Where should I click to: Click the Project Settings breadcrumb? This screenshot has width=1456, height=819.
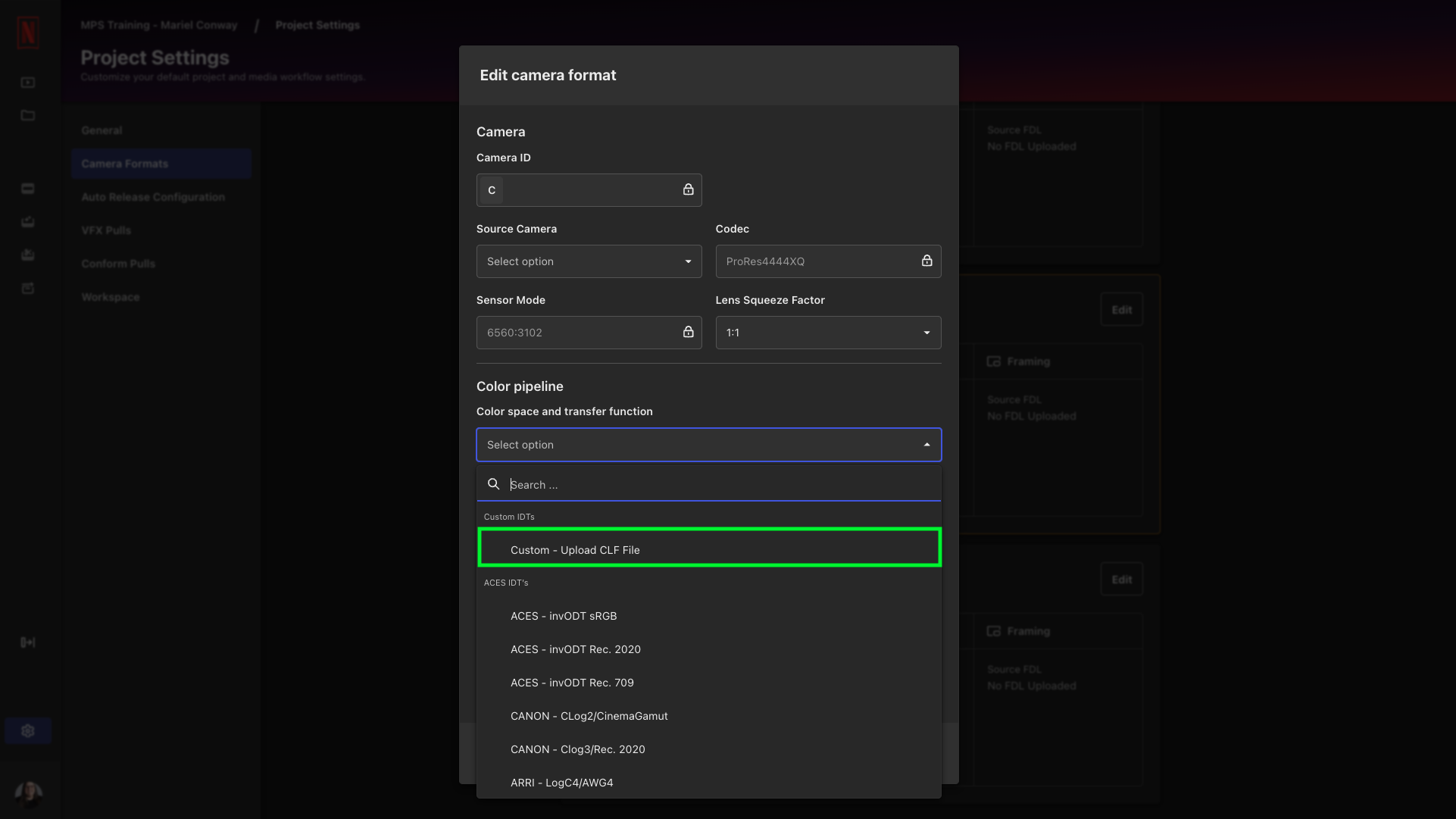click(x=317, y=25)
